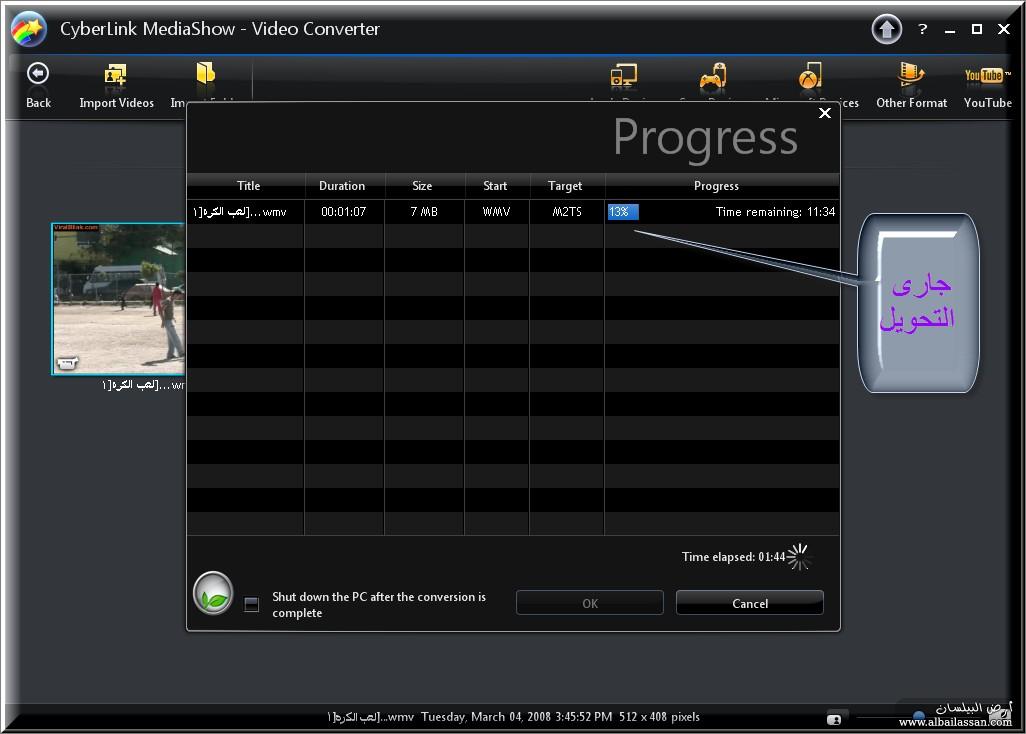Click the M2TS target format cell

567,212
